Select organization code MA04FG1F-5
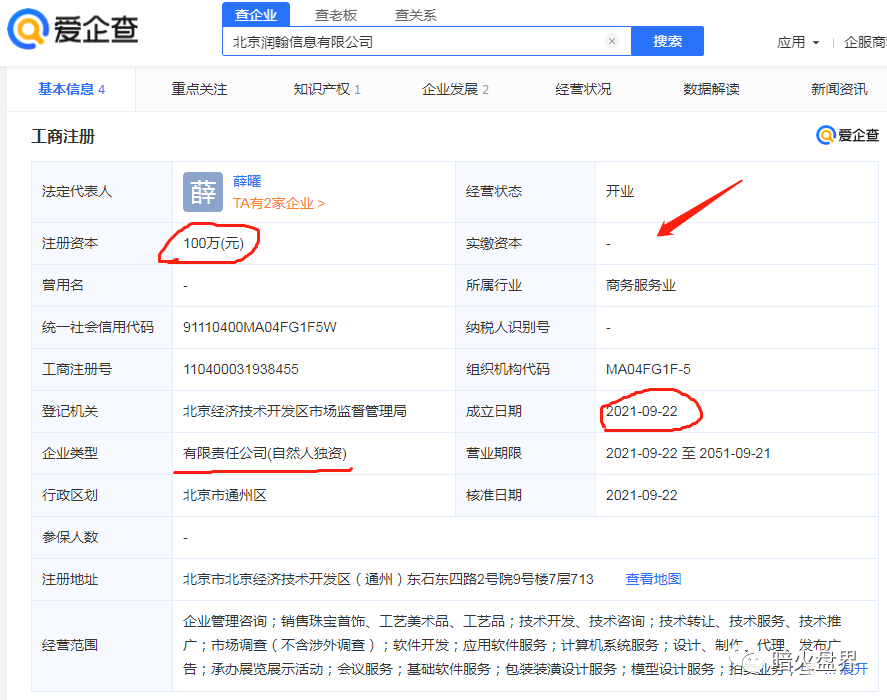This screenshot has height=700, width=887. pyautogui.click(x=648, y=369)
